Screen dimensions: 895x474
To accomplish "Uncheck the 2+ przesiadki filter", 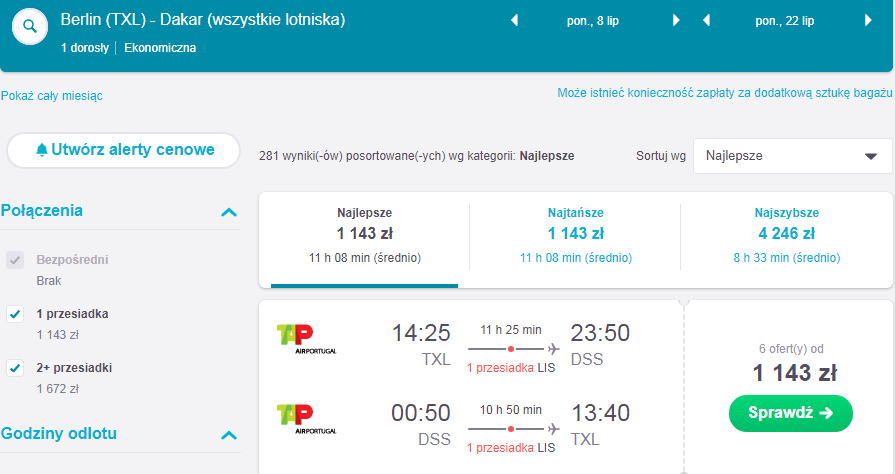I will point(15,368).
